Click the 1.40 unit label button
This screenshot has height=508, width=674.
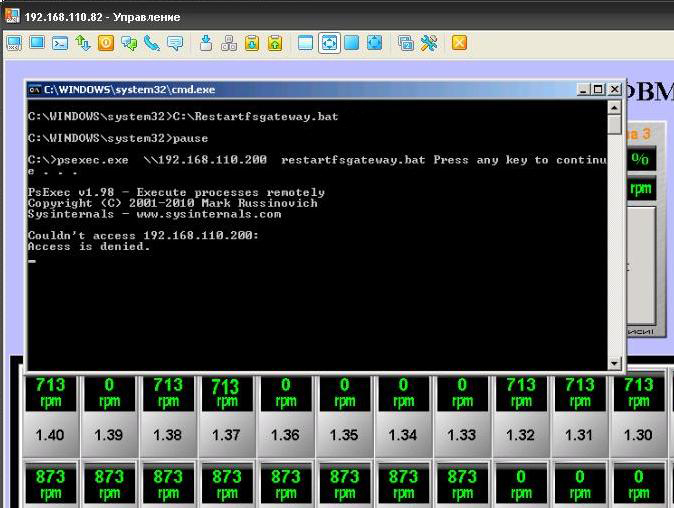[49, 435]
